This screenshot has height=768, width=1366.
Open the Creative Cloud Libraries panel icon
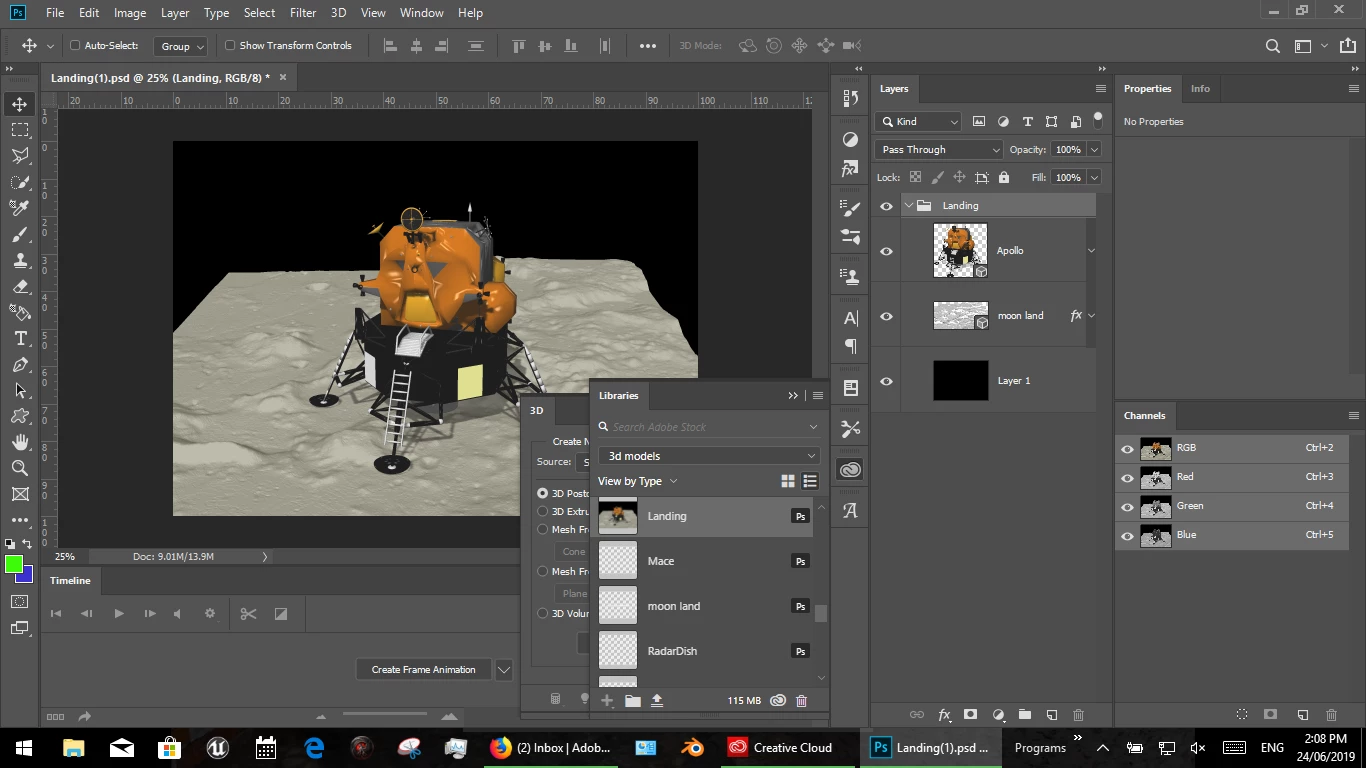point(850,470)
